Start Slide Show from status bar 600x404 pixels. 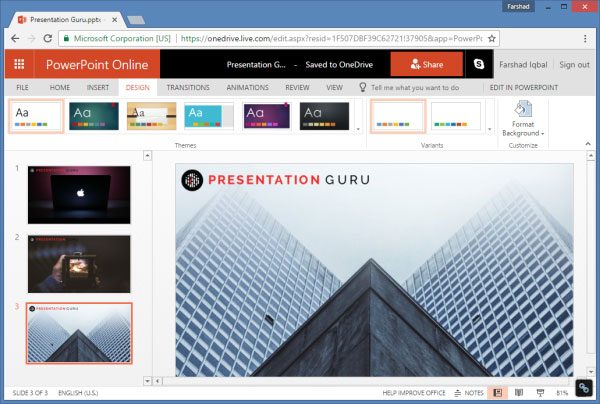(x=540, y=393)
